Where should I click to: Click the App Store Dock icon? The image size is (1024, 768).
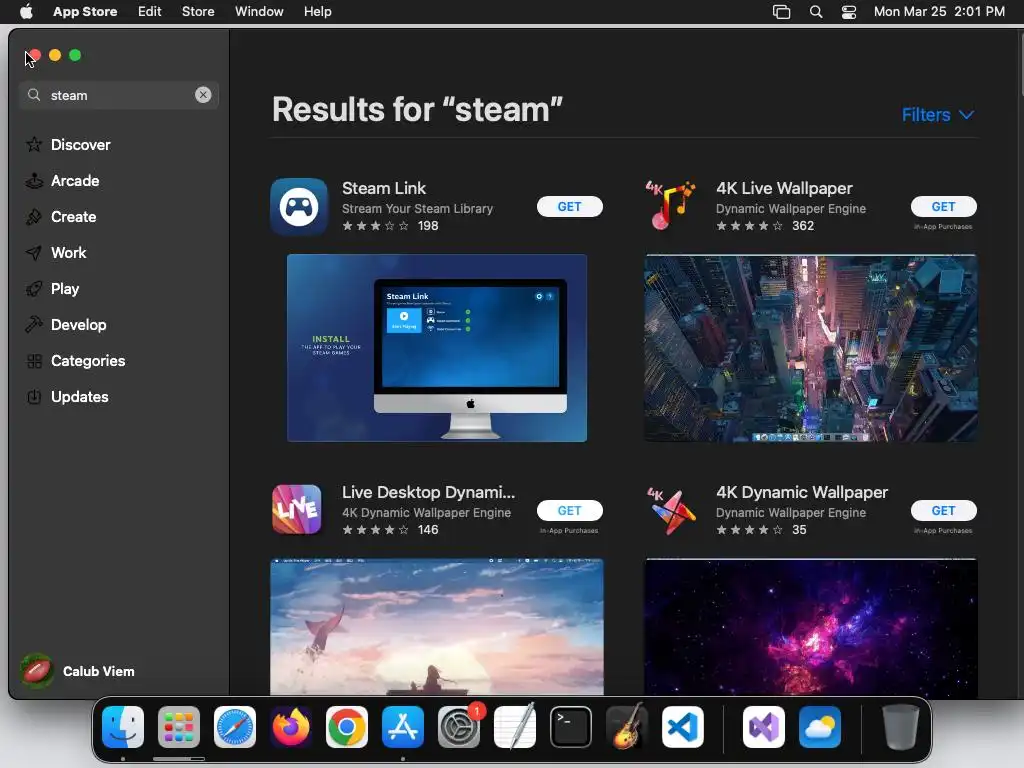point(403,726)
